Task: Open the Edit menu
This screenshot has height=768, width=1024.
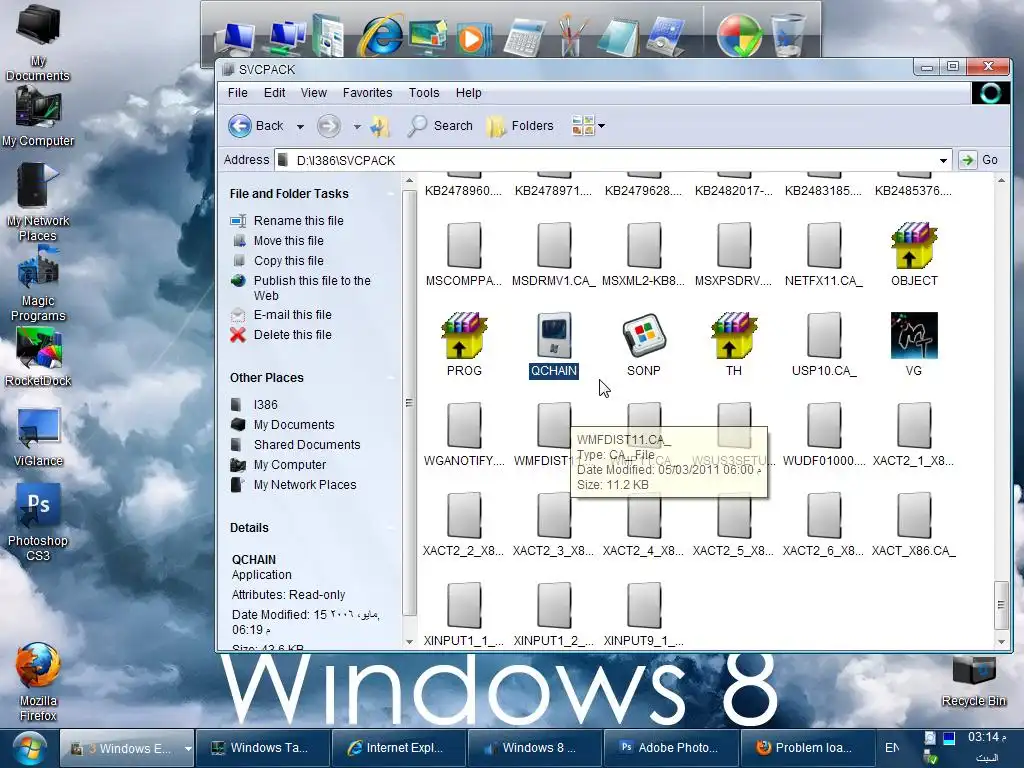Action: coord(274,93)
